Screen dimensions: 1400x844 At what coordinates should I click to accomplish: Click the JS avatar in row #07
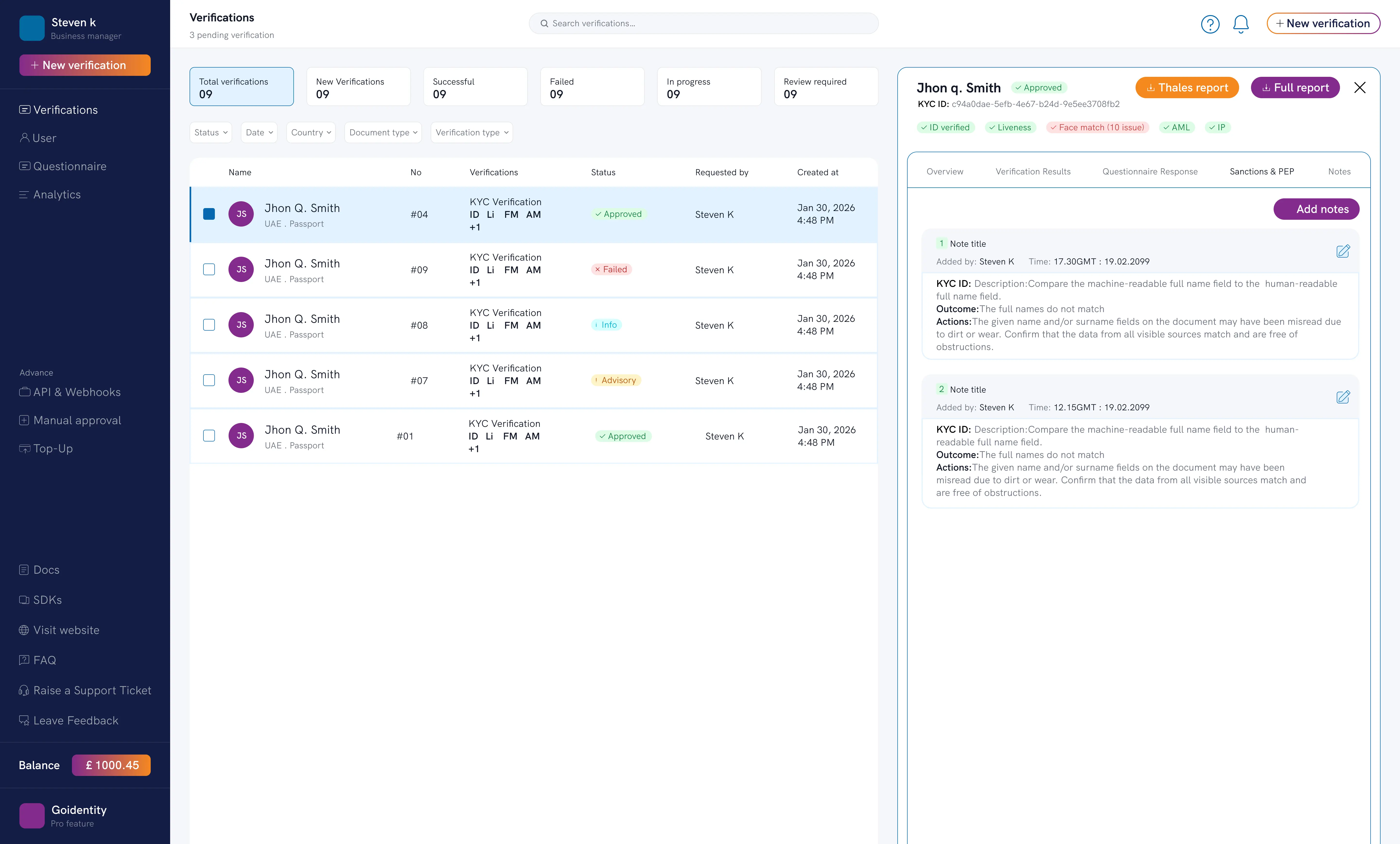point(241,380)
